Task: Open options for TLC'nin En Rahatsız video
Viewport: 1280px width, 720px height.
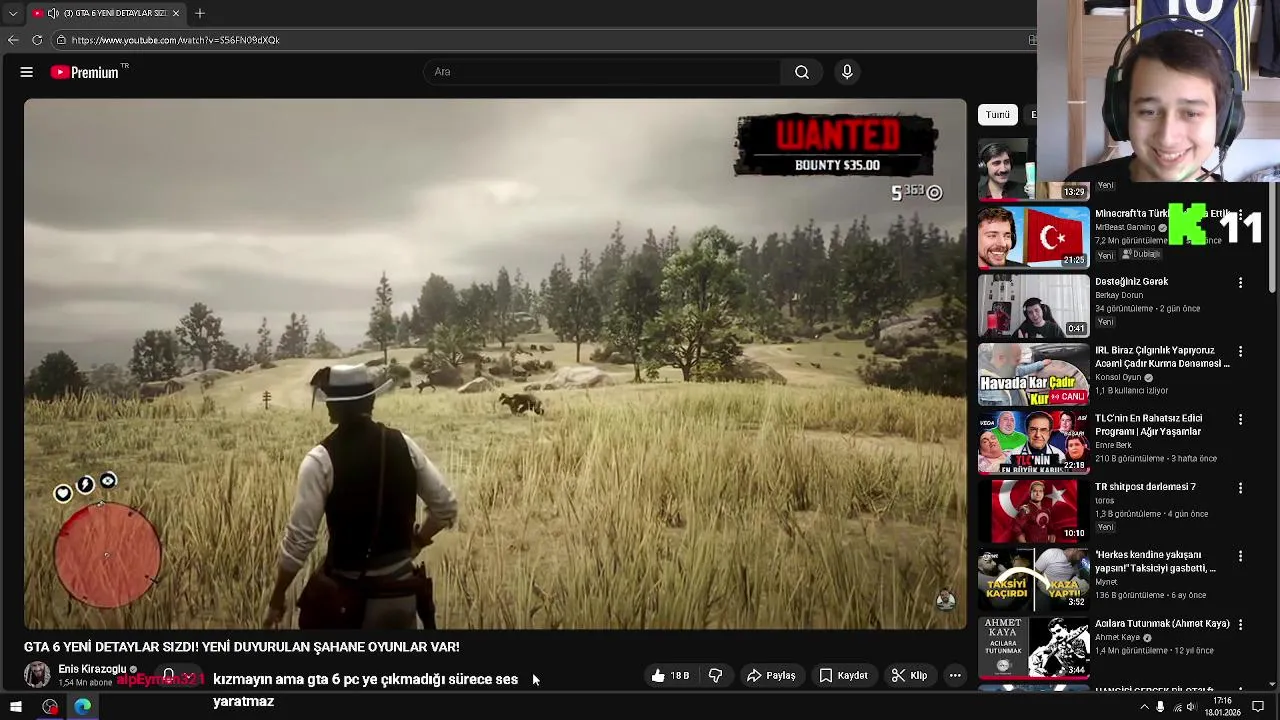Action: click(1241, 419)
